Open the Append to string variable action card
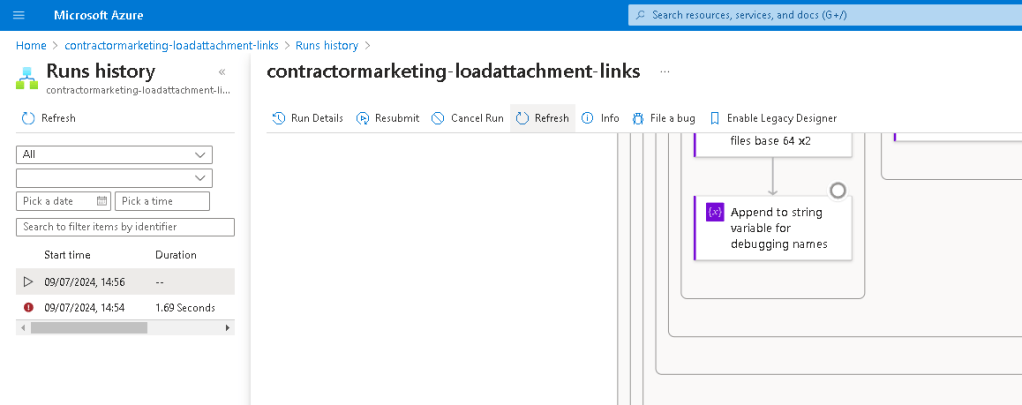 point(773,228)
